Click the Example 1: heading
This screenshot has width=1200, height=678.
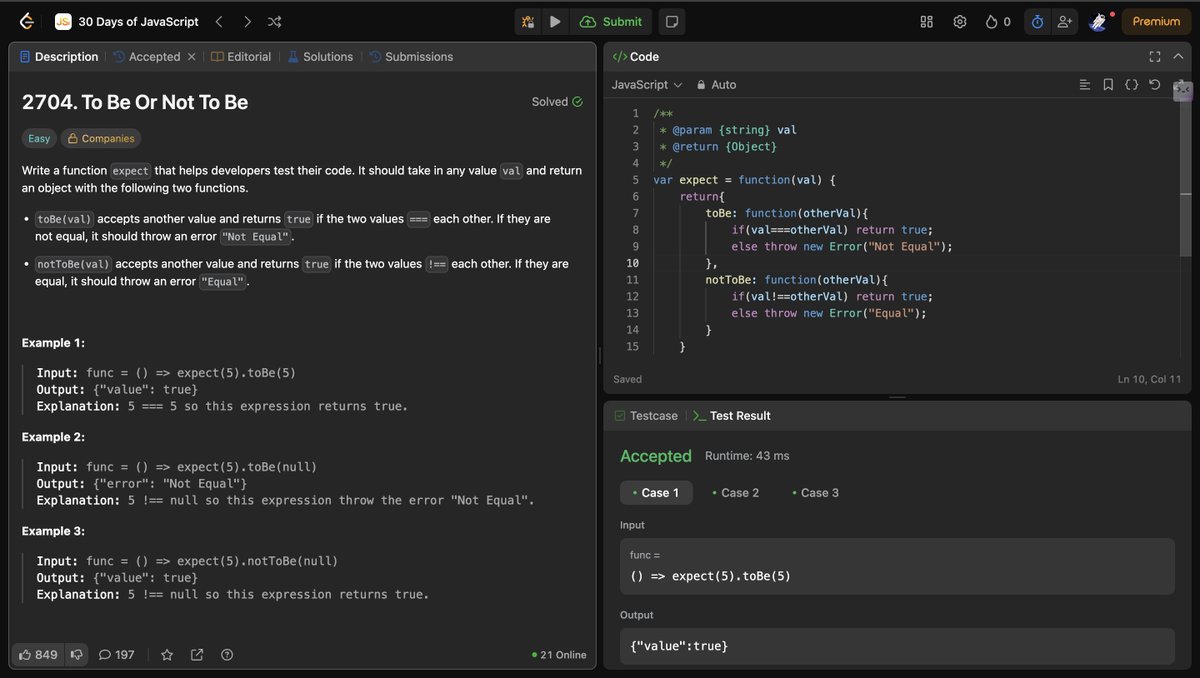click(x=53, y=343)
